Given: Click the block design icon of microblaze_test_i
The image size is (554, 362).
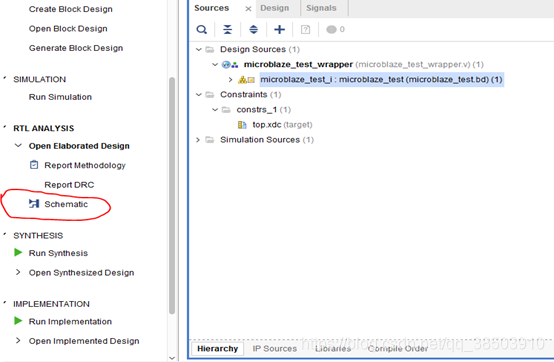Looking at the screenshot, I should (246, 79).
